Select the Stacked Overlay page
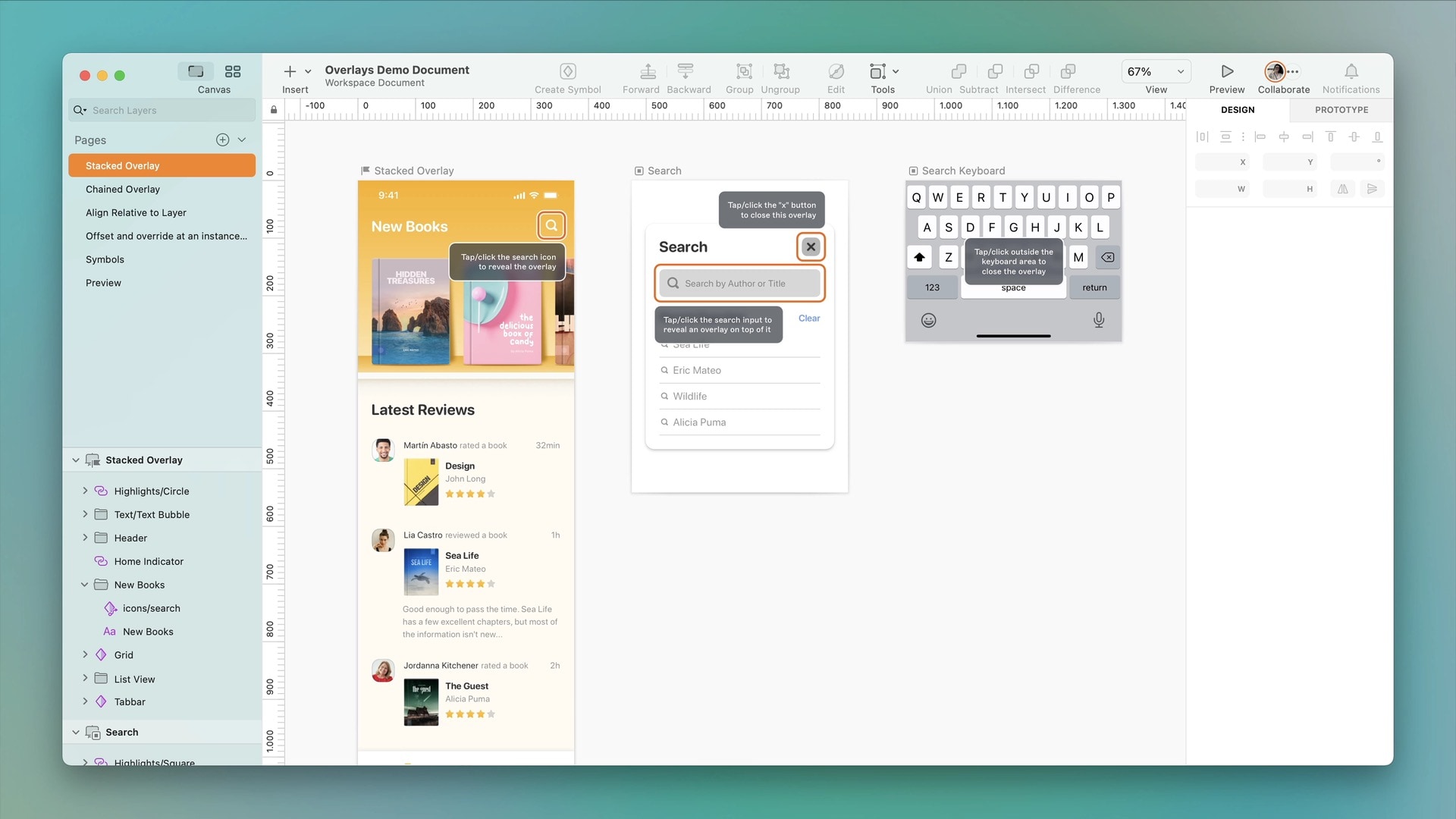This screenshot has width=1456, height=819. click(162, 165)
